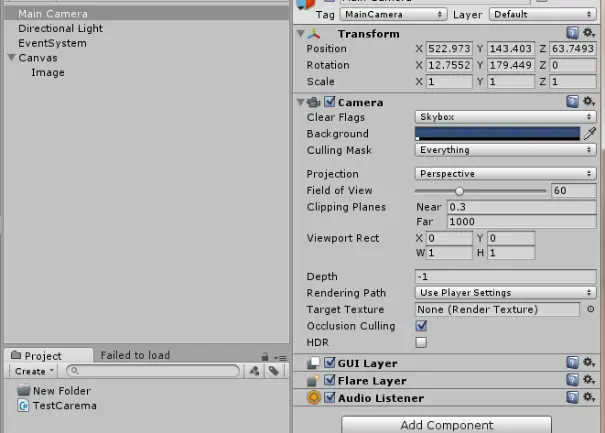Viewport: 605px width, 433px height.
Task: Collapse the Transform component foldout
Action: tap(301, 34)
